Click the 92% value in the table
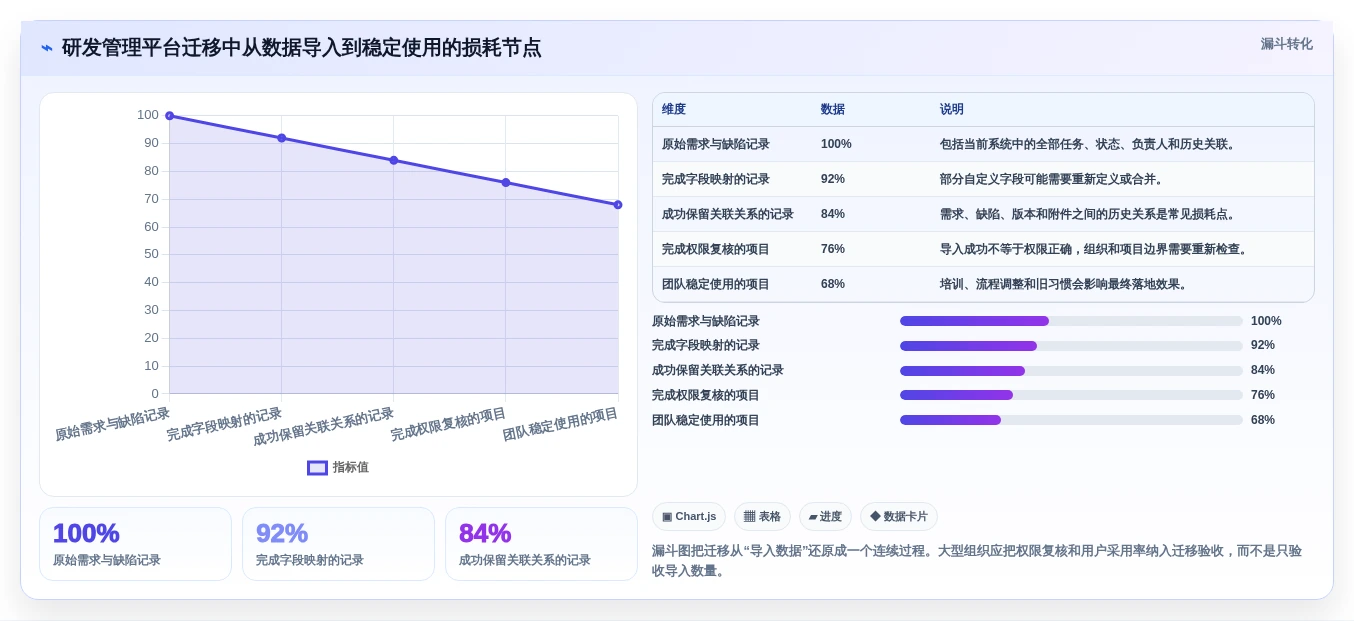The width and height of the screenshot is (1354, 621). coord(833,179)
